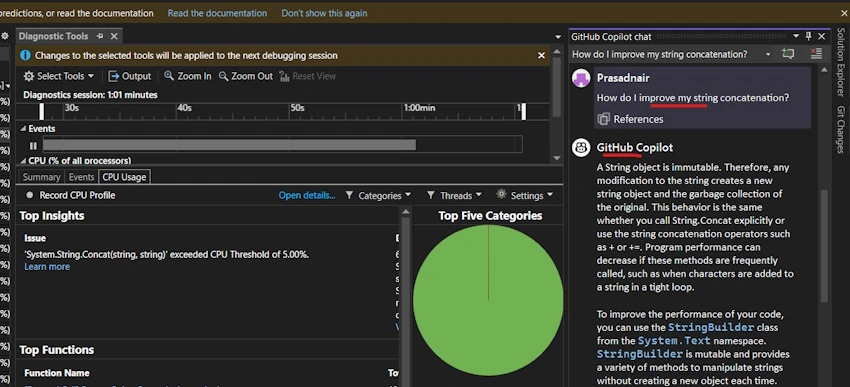Switch to the Events tab
This screenshot has width=850, height=387.
click(x=81, y=177)
